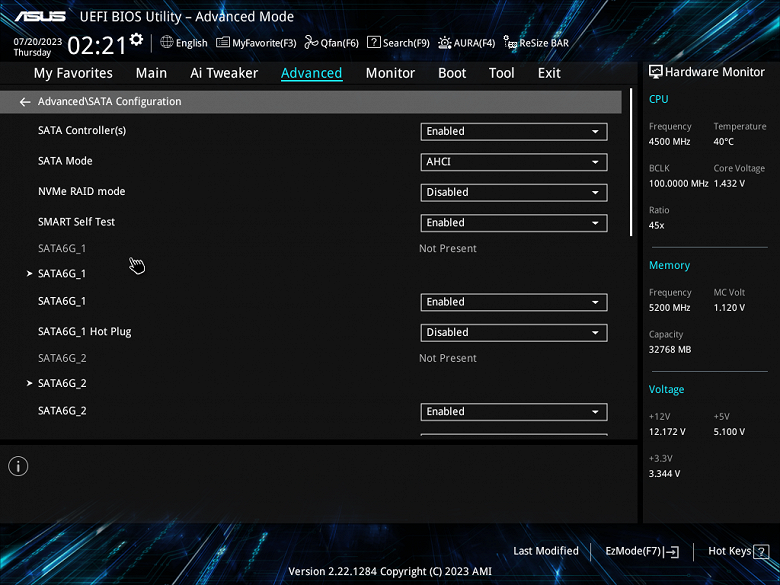Switch to Main tab
Image resolution: width=780 pixels, height=585 pixels.
pos(151,73)
